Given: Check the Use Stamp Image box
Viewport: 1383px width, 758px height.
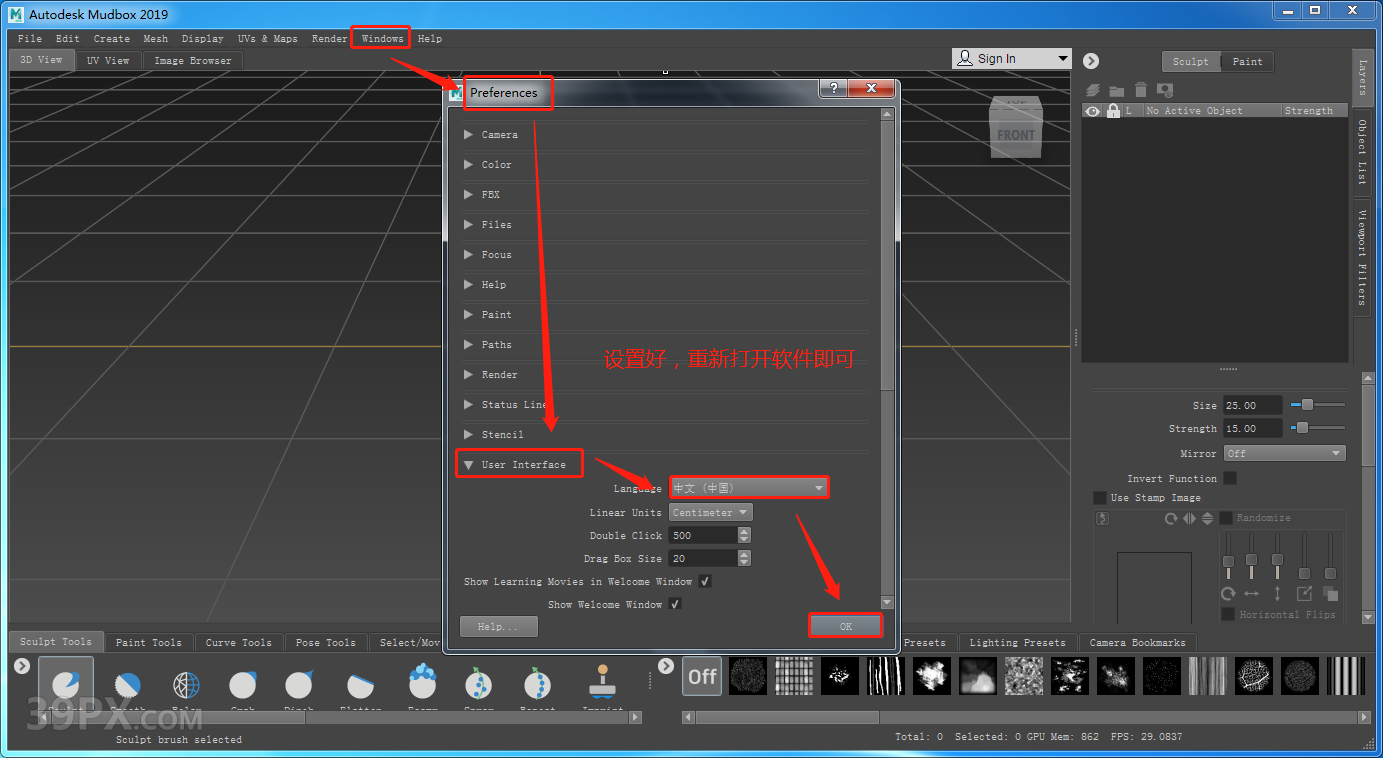Looking at the screenshot, I should point(1100,497).
